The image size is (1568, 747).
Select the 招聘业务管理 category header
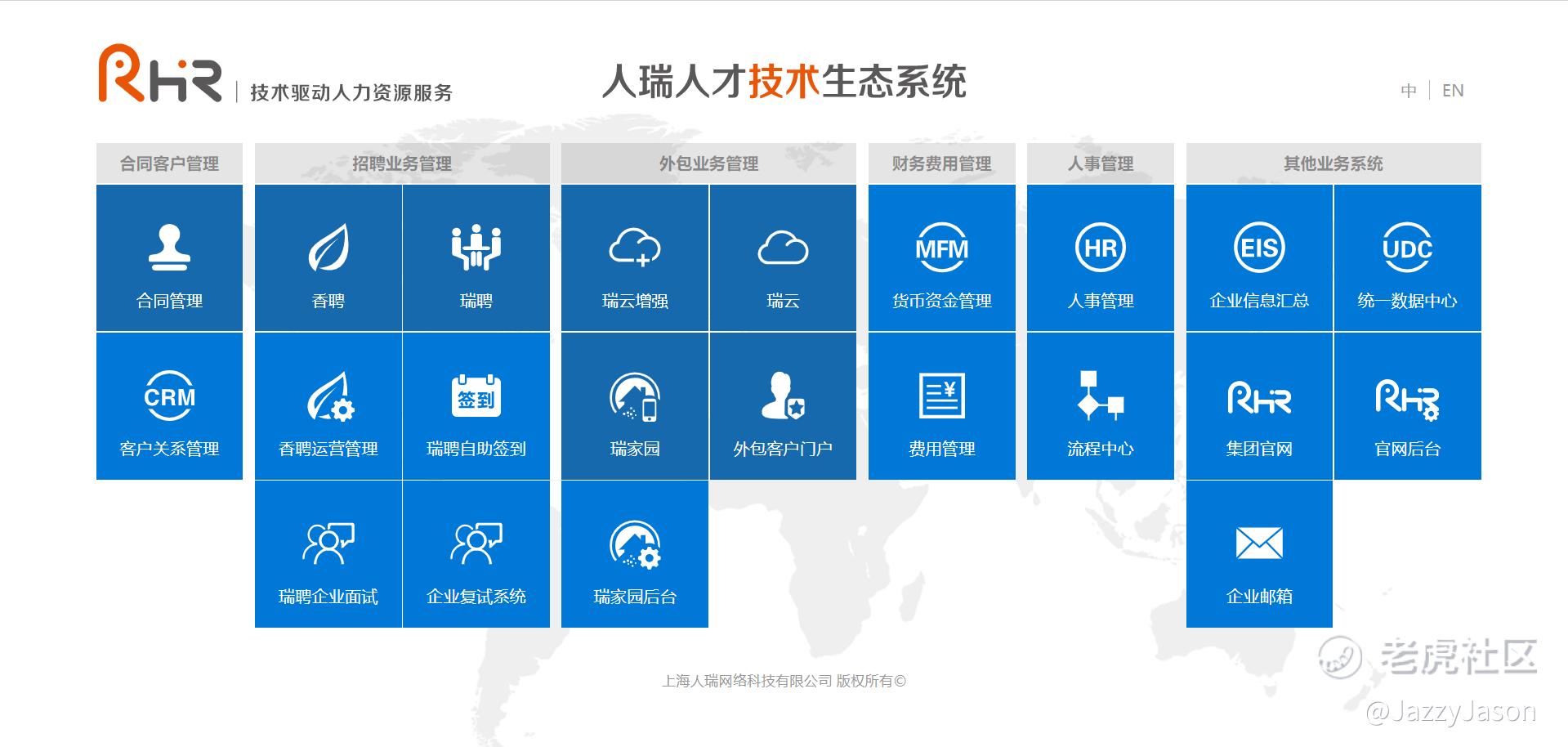click(x=402, y=163)
